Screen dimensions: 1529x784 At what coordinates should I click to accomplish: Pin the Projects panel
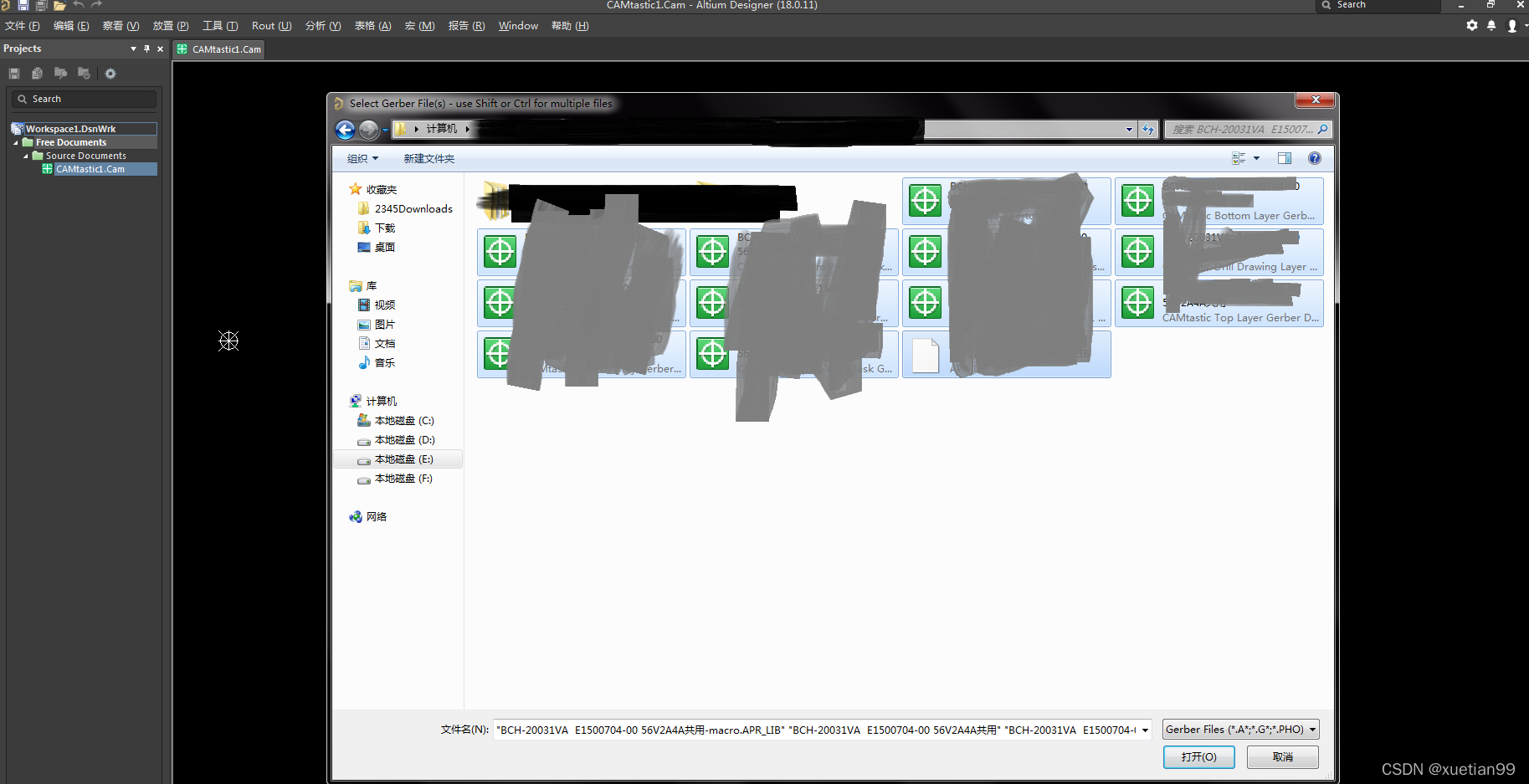click(146, 49)
